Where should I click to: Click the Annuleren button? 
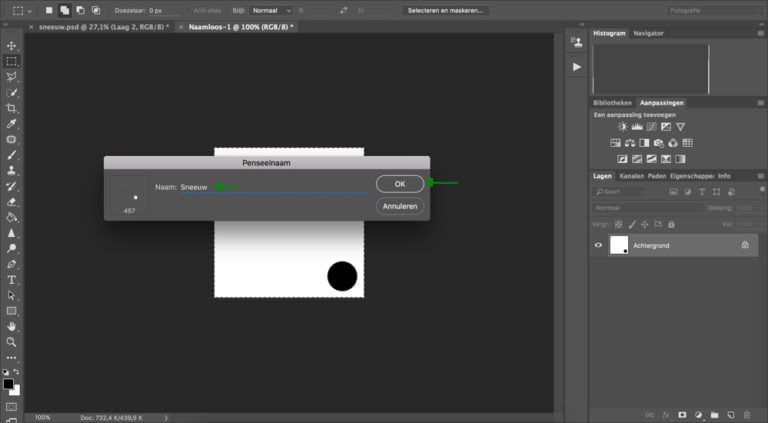pyautogui.click(x=400, y=206)
